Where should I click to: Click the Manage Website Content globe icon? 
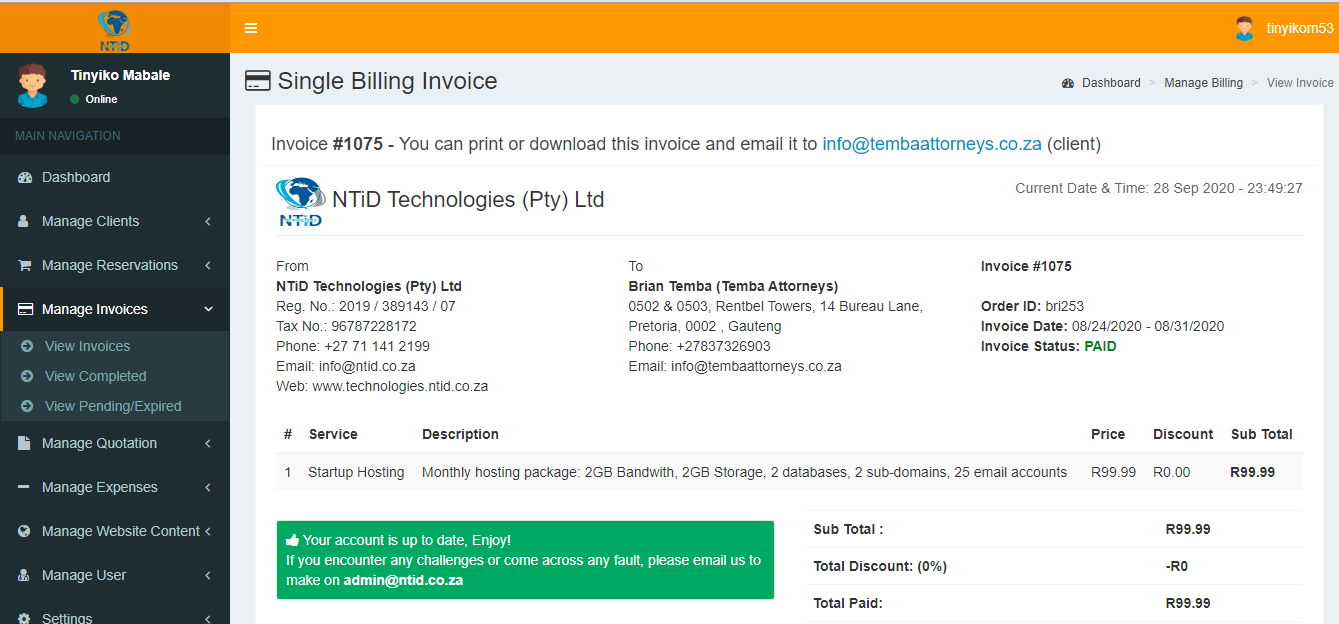coord(25,531)
